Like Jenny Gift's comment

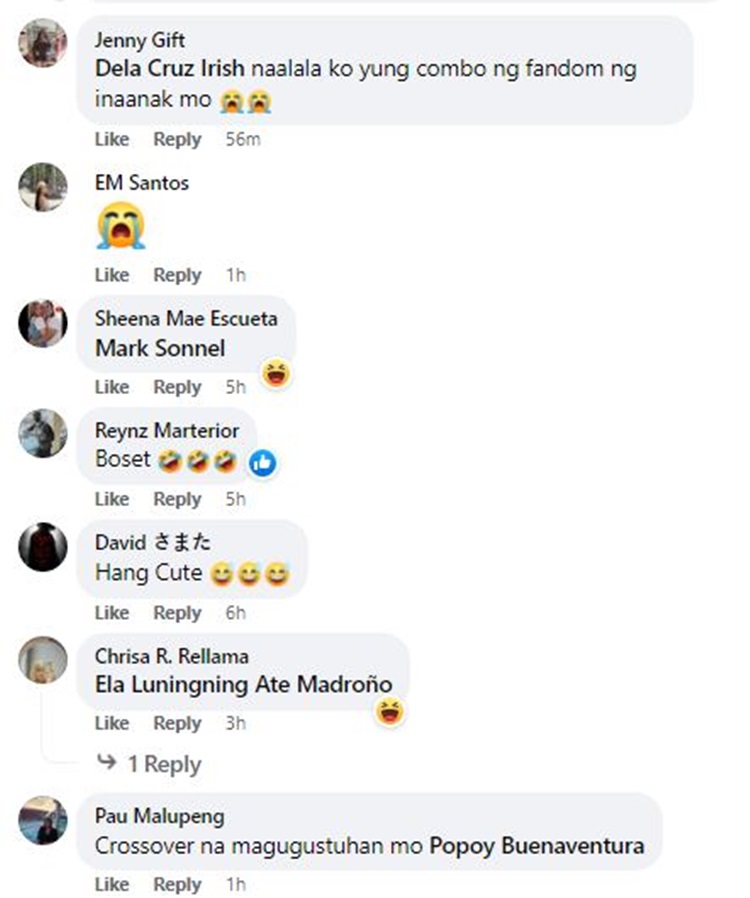pyautogui.click(x=112, y=139)
